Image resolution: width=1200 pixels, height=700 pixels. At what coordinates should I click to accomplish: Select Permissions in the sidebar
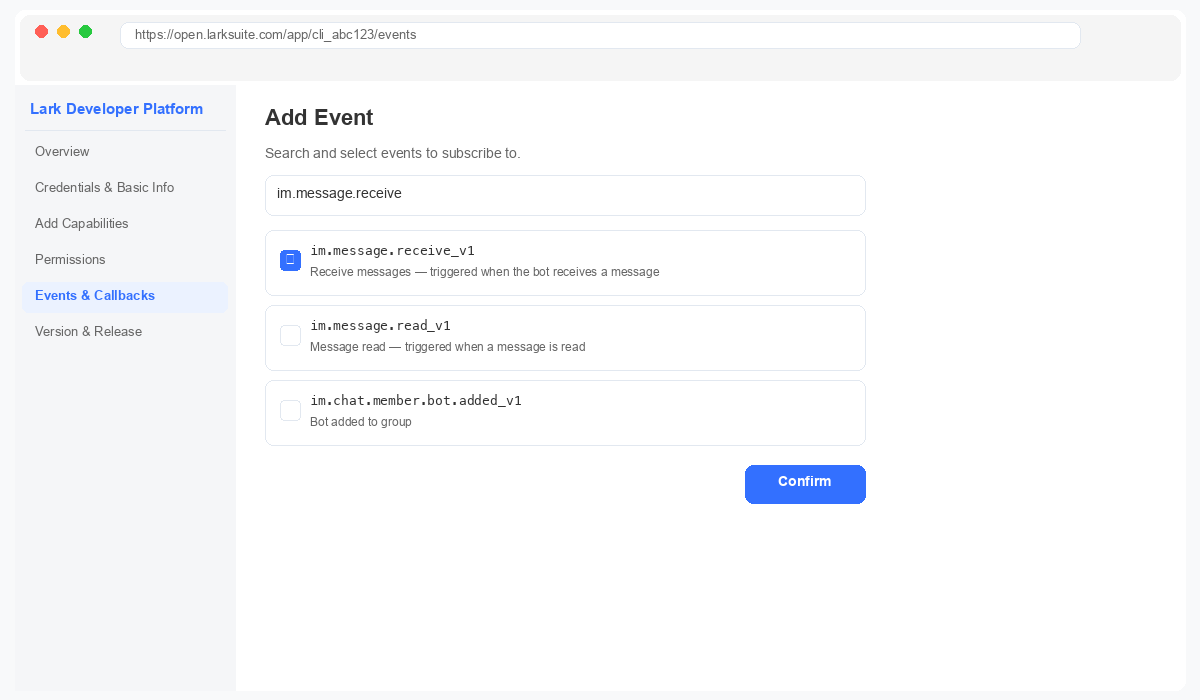(x=125, y=260)
